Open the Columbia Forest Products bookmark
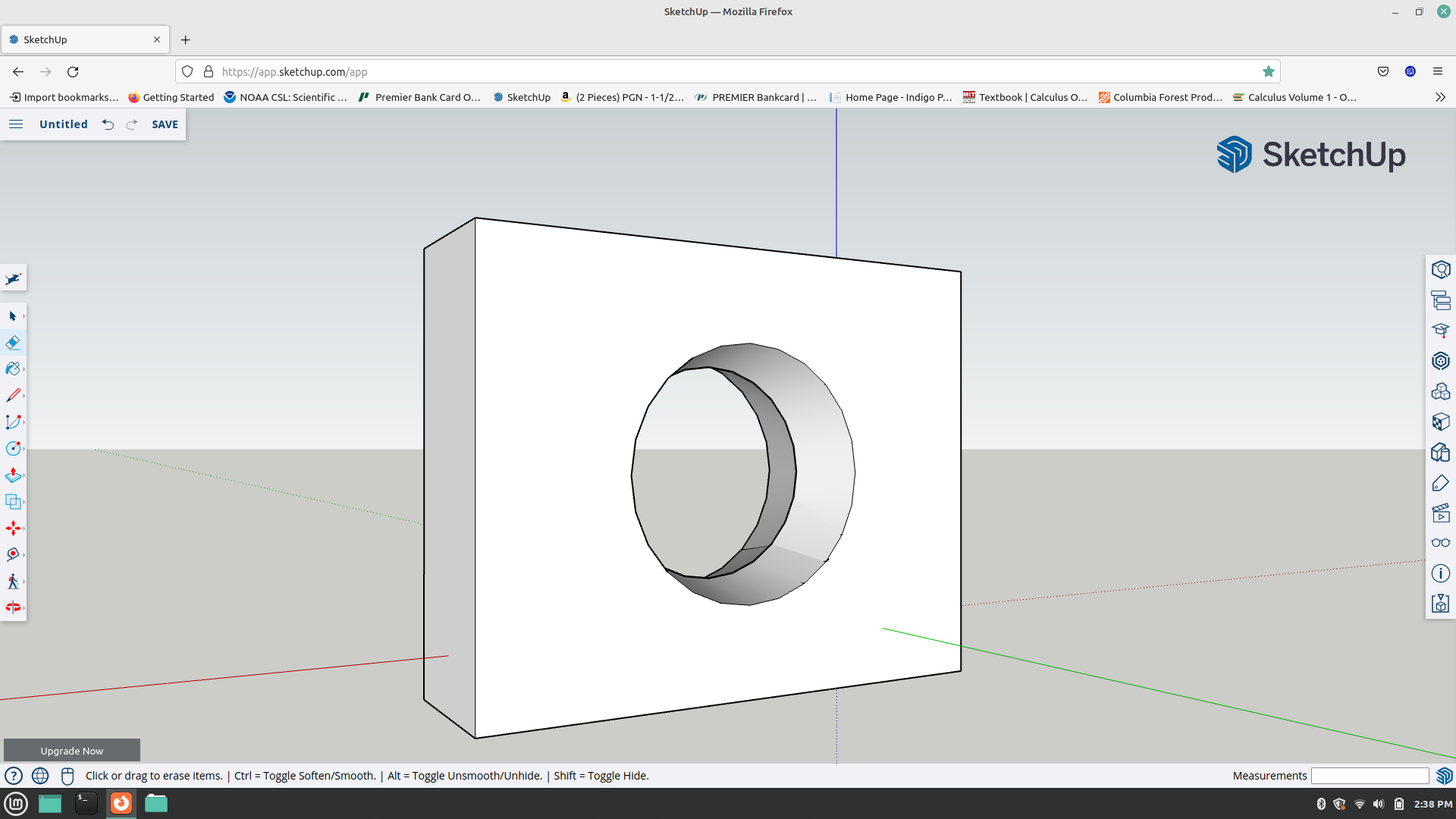 [x=1160, y=97]
